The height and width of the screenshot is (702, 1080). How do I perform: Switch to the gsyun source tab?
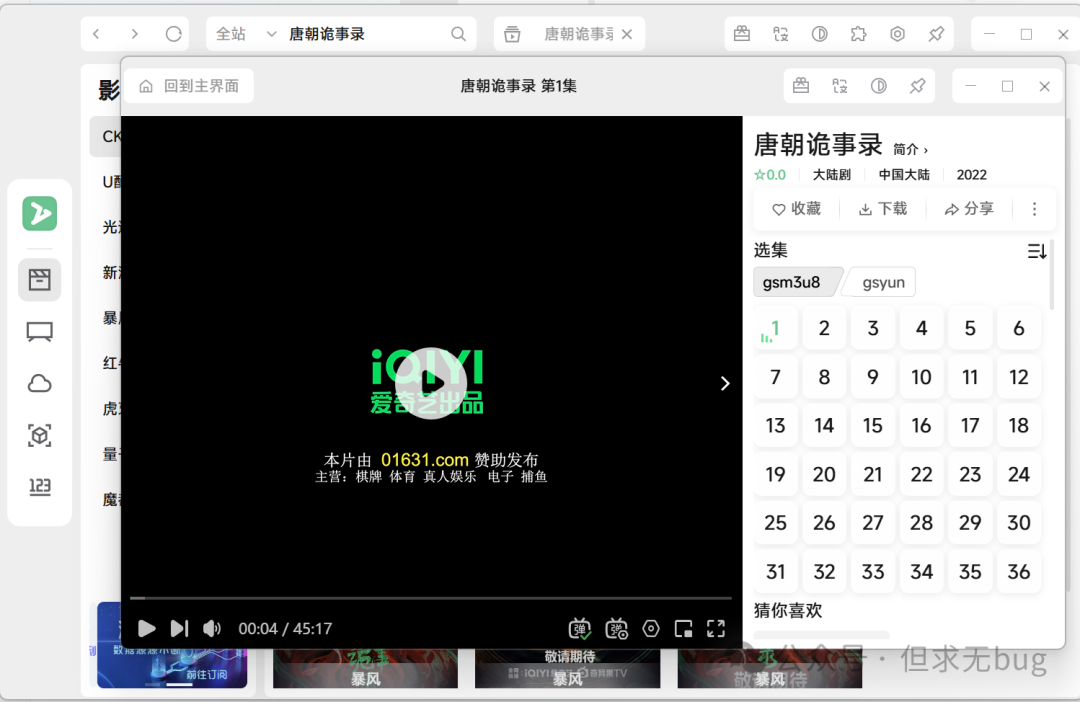pos(883,282)
